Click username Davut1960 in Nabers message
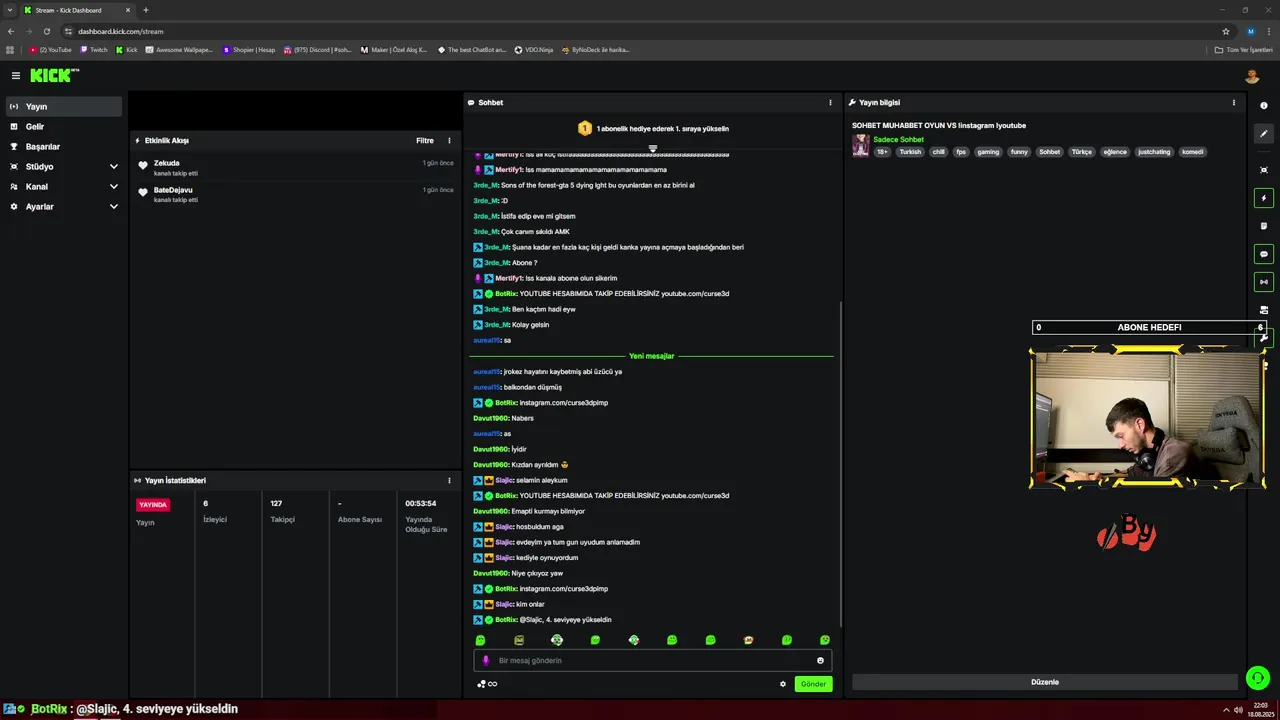The width and height of the screenshot is (1280, 720). coord(491,418)
